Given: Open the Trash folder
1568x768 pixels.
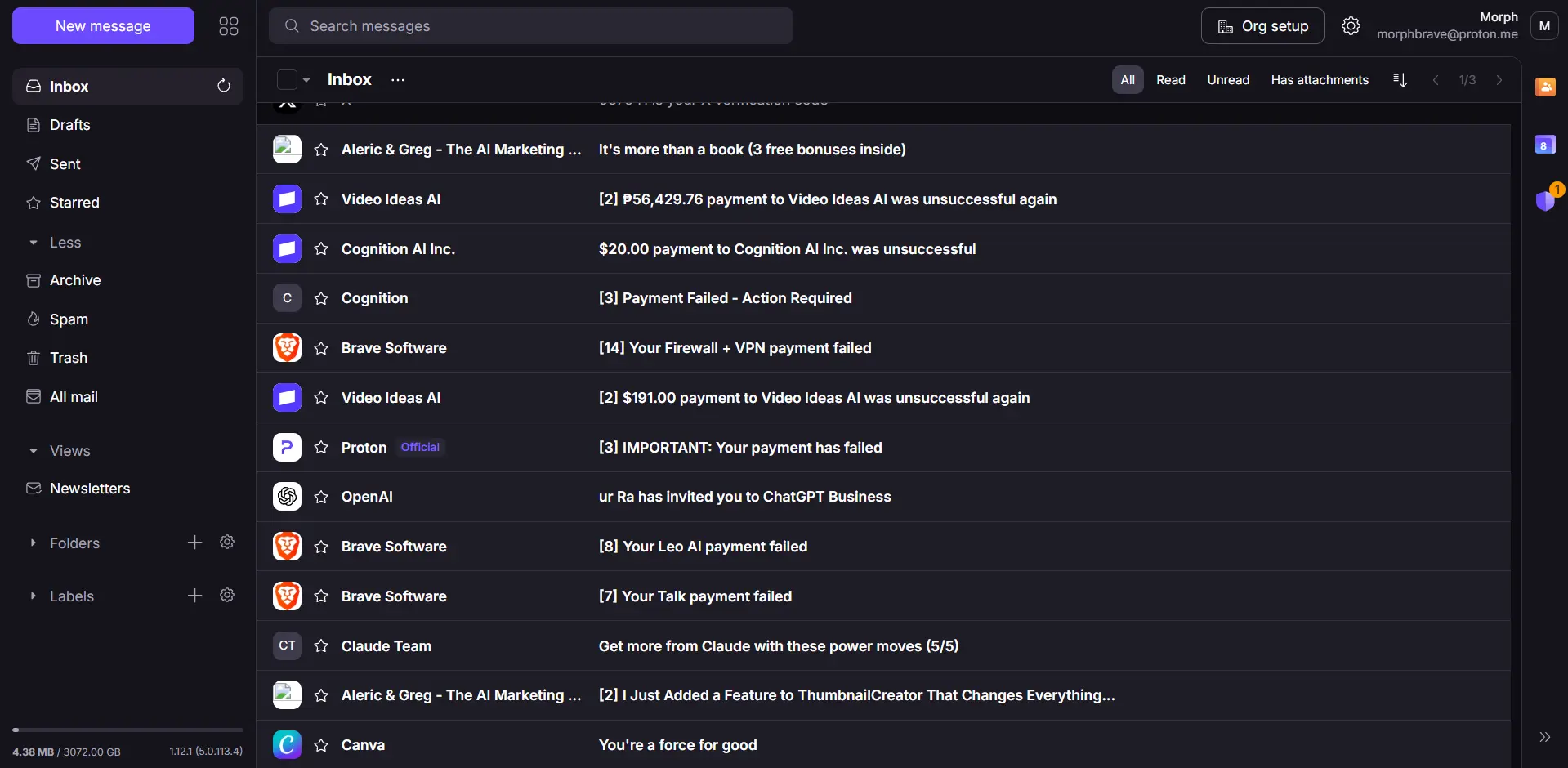Looking at the screenshot, I should click(x=127, y=358).
